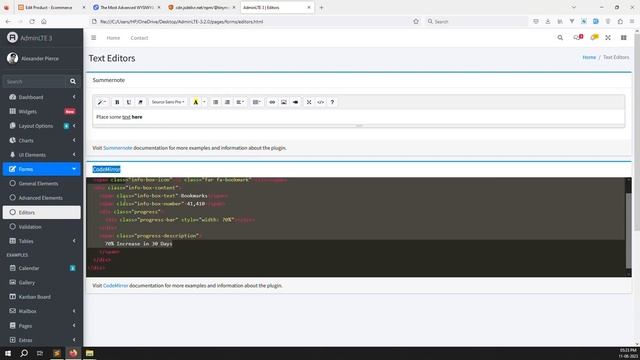This screenshot has height=360, width=640.
Task: Open the Summernote style magic wand menu
Action: tap(102, 102)
